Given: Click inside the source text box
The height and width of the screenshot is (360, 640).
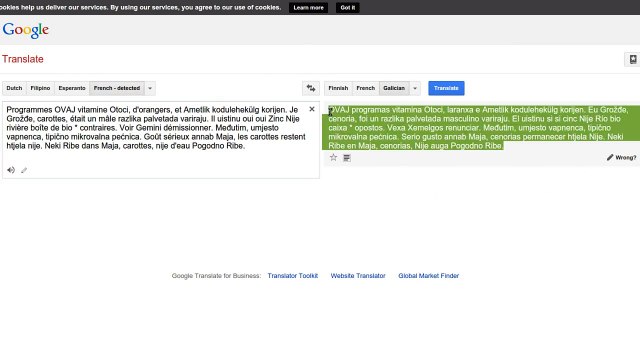Looking at the screenshot, I should click(161, 140).
